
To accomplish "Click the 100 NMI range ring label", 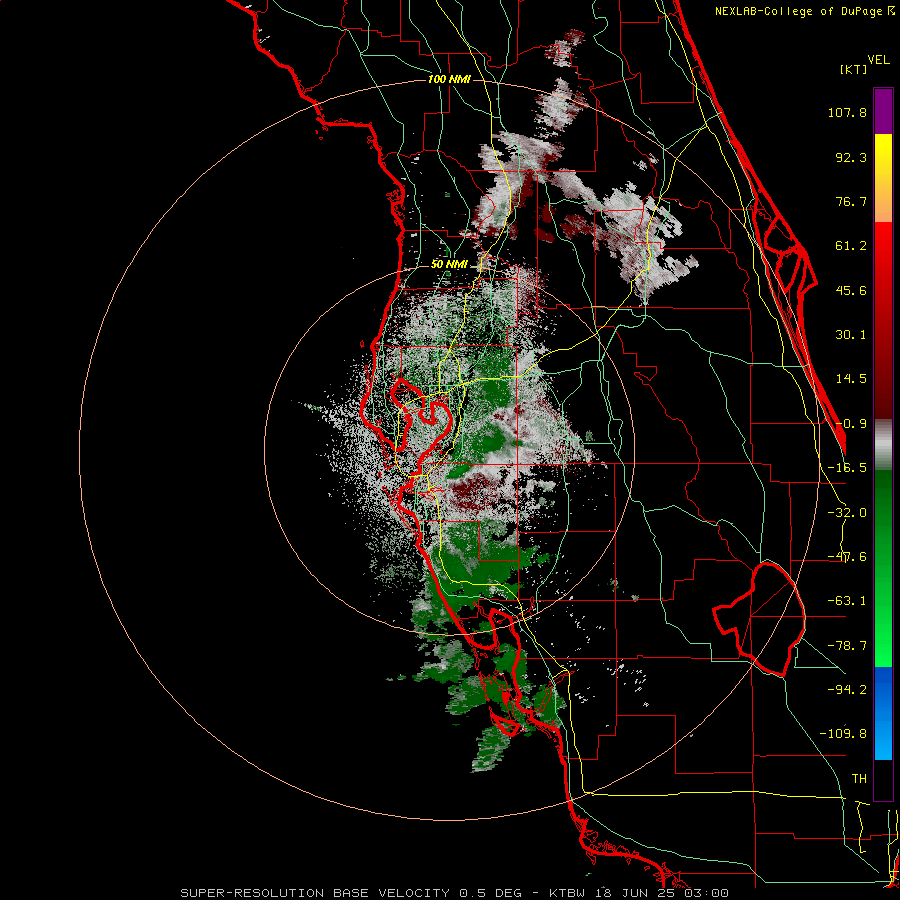I will (449, 79).
